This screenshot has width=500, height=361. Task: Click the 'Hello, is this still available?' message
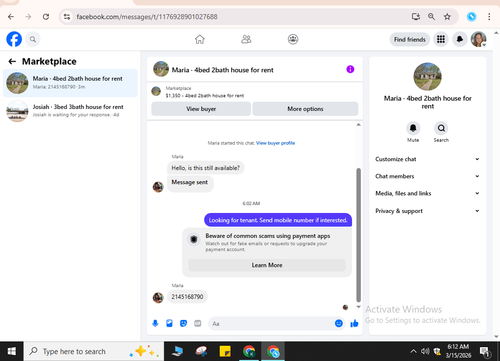(205, 168)
